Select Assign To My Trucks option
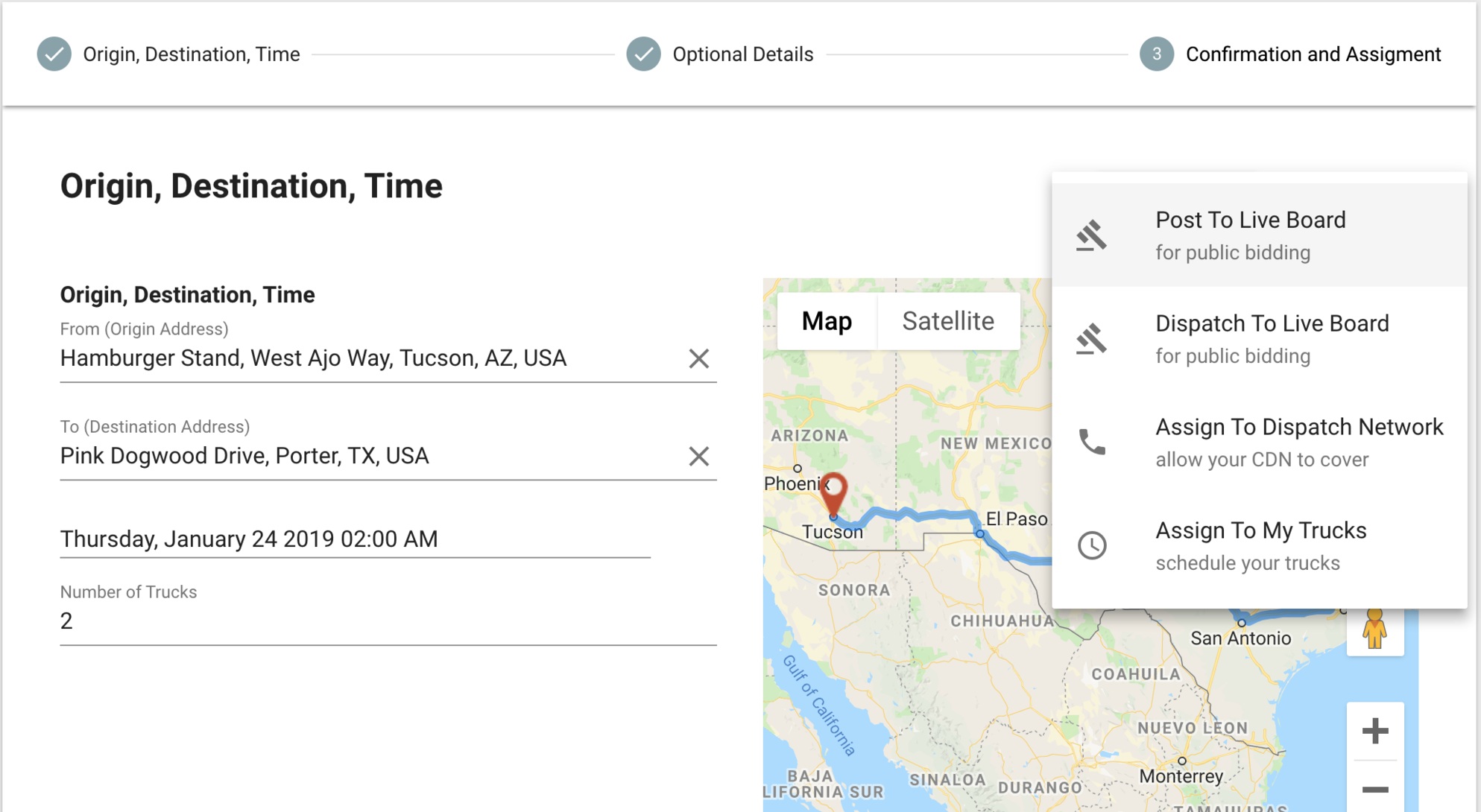Screen dimensions: 1481x812 coord(1259,545)
